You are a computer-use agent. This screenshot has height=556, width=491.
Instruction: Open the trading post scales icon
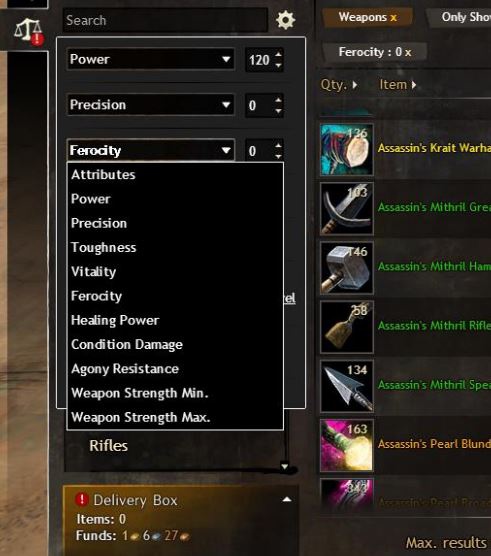[x=28, y=31]
